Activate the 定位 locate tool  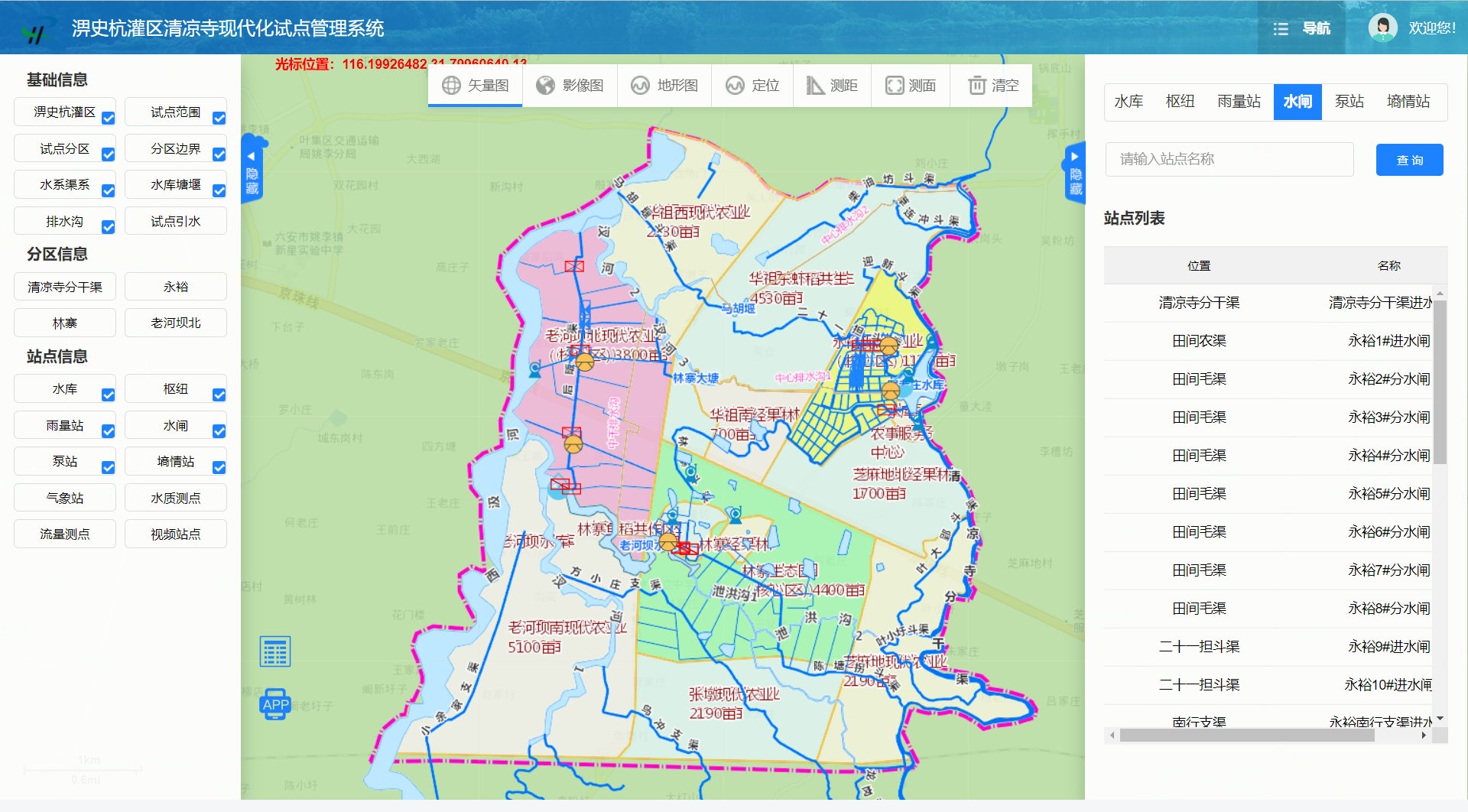click(752, 86)
